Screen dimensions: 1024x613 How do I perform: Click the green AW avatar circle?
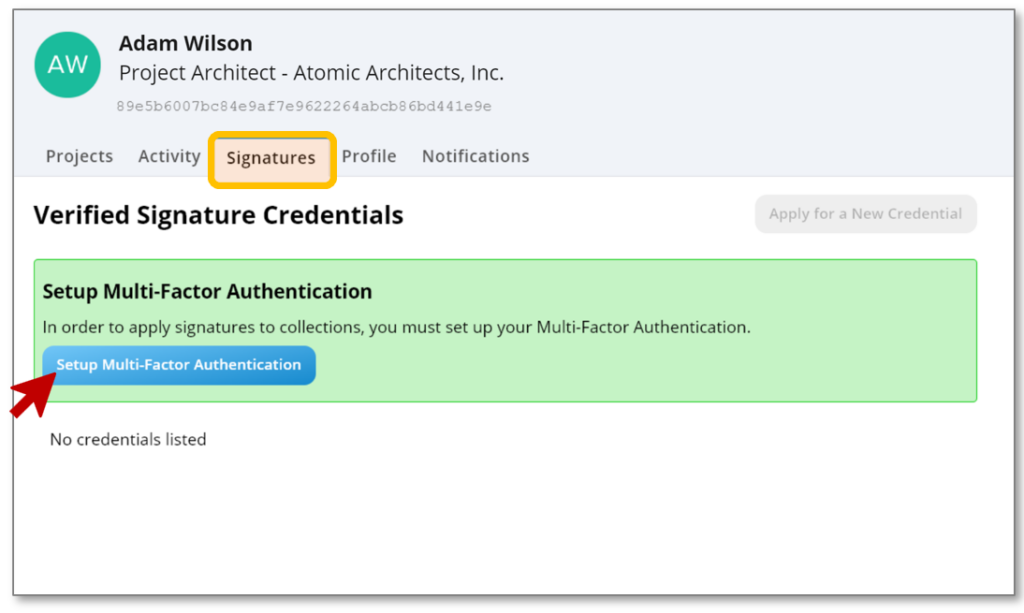click(x=67, y=65)
